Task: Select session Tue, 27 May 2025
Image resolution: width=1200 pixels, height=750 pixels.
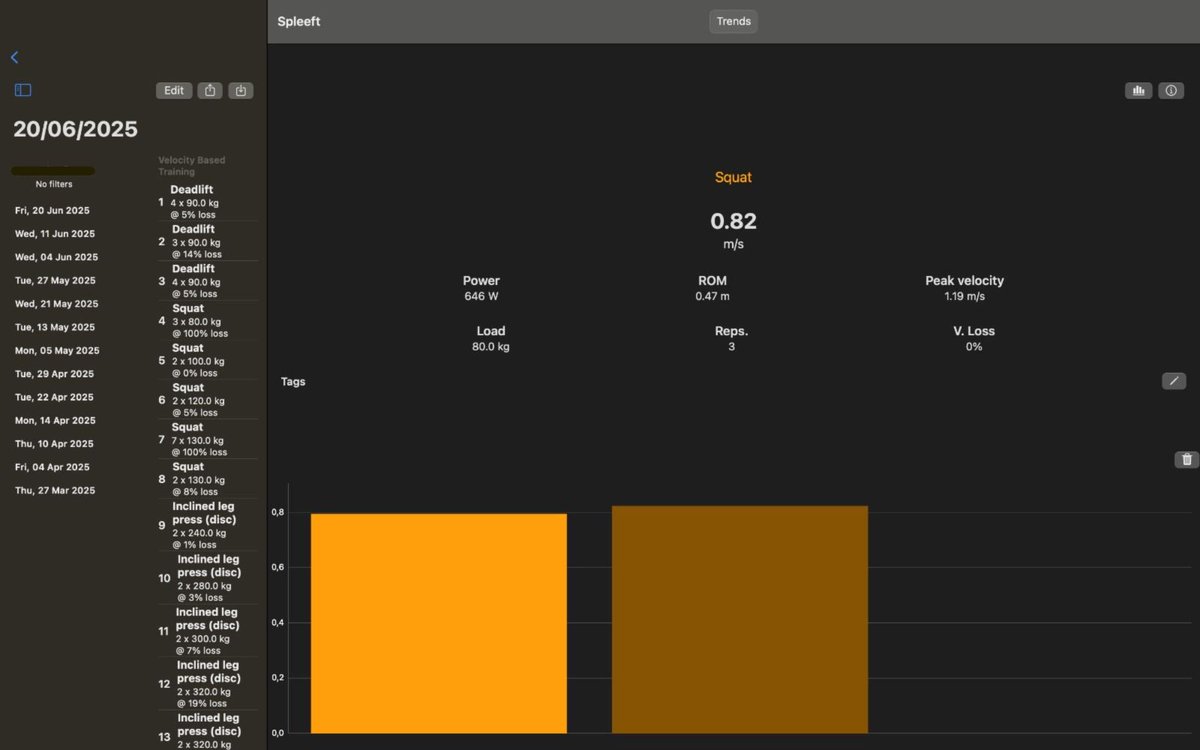Action: click(x=55, y=281)
